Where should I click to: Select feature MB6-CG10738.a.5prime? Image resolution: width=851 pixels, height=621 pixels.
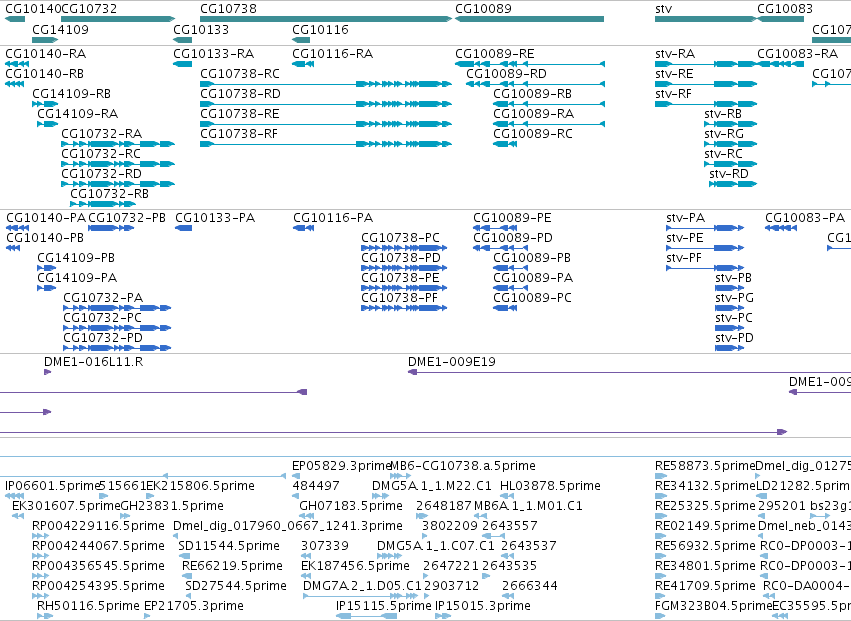pyautogui.click(x=463, y=466)
